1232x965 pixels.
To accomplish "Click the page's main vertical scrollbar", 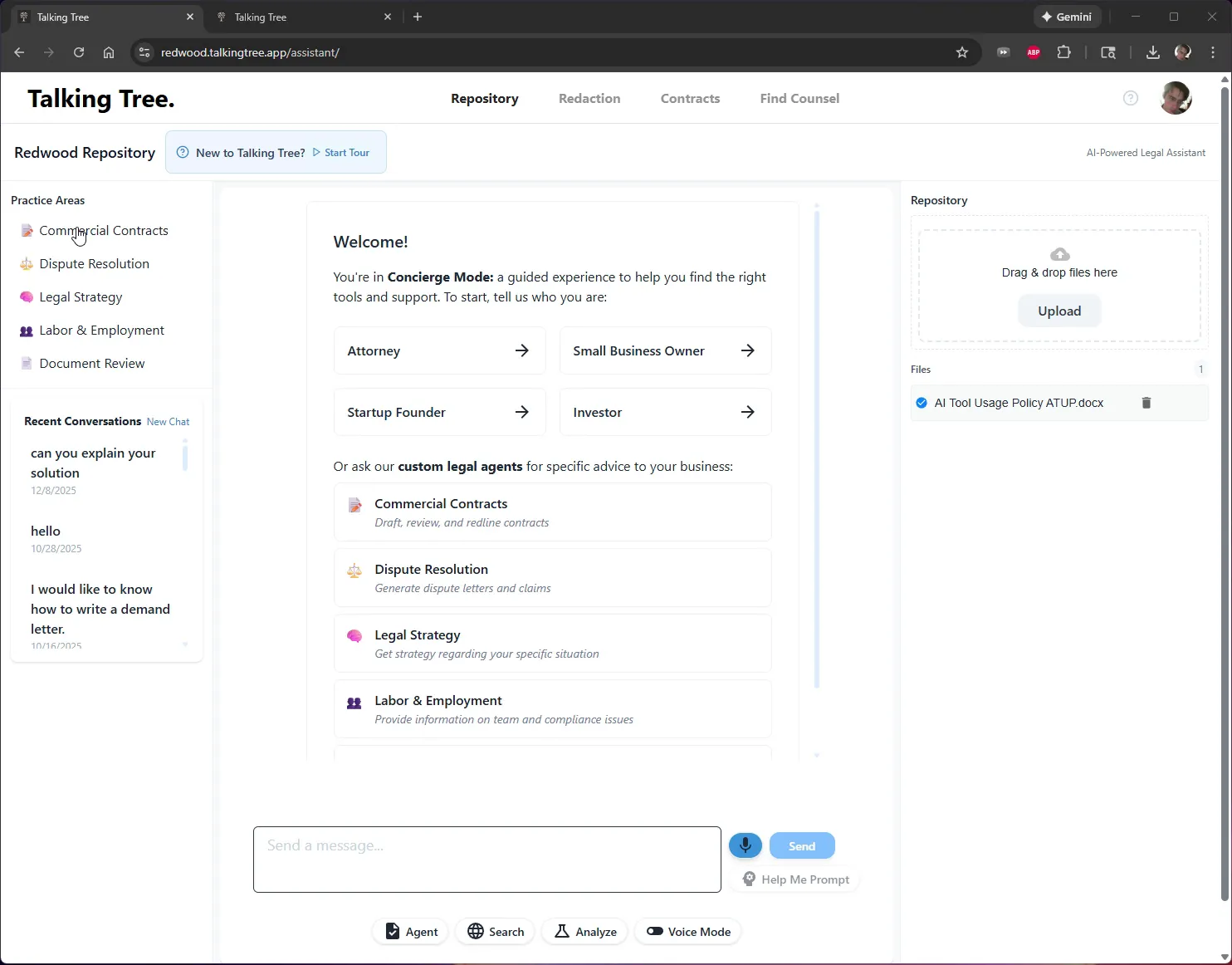I will [1225, 492].
